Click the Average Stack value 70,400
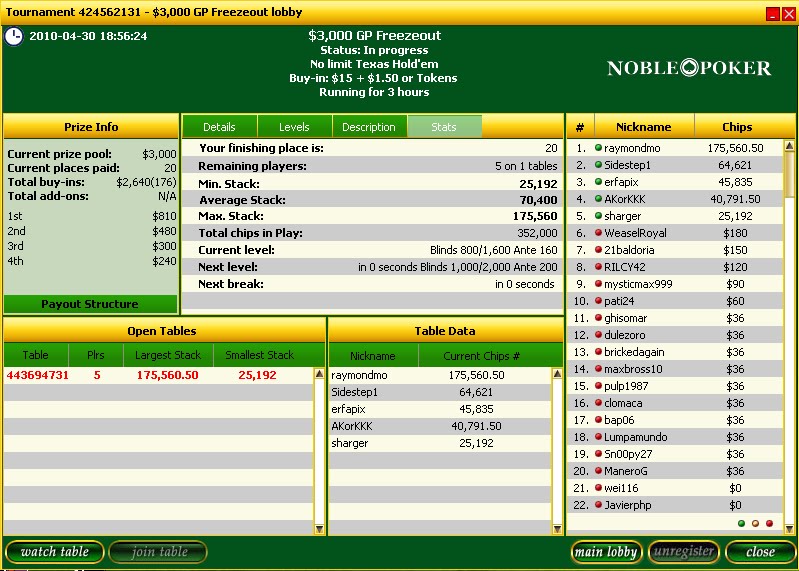This screenshot has width=799, height=571. 538,200
